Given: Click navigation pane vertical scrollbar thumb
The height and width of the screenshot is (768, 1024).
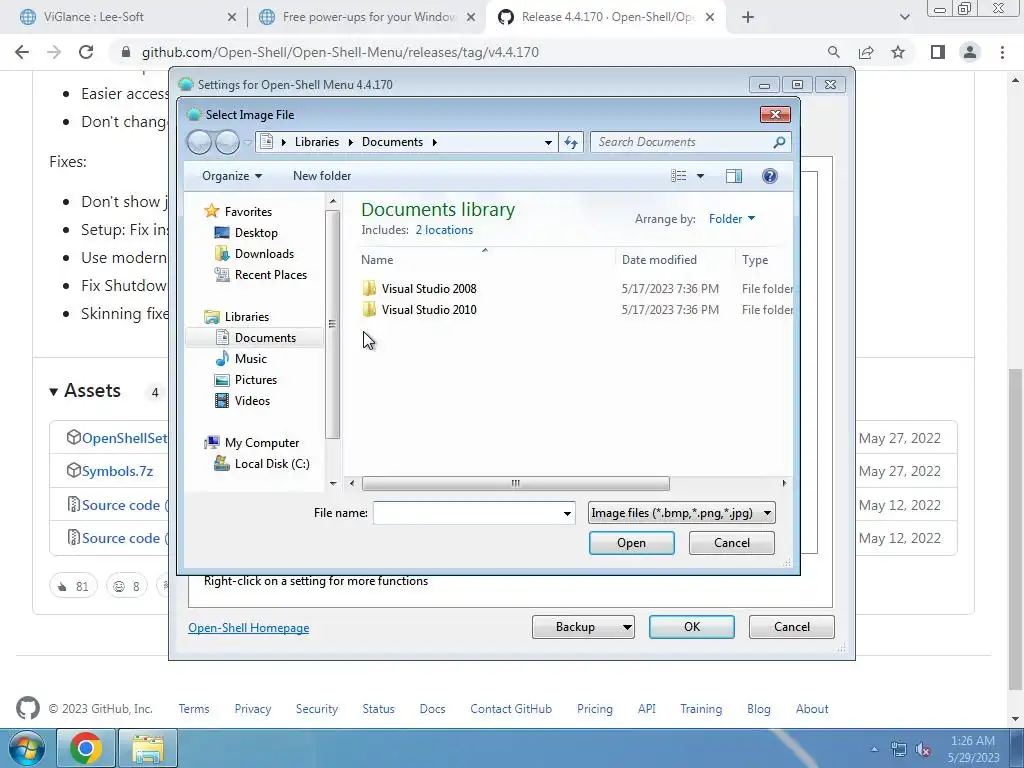Looking at the screenshot, I should click(332, 324).
